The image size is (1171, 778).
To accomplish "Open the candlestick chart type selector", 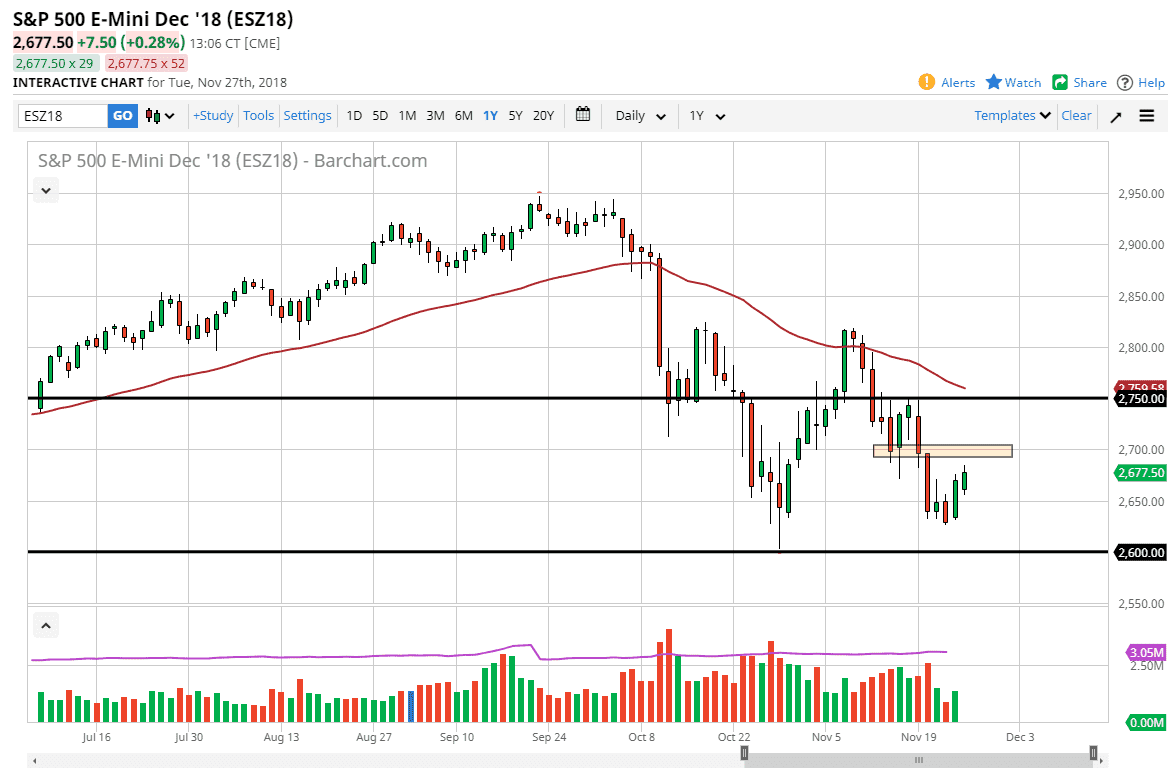I will click(160, 116).
